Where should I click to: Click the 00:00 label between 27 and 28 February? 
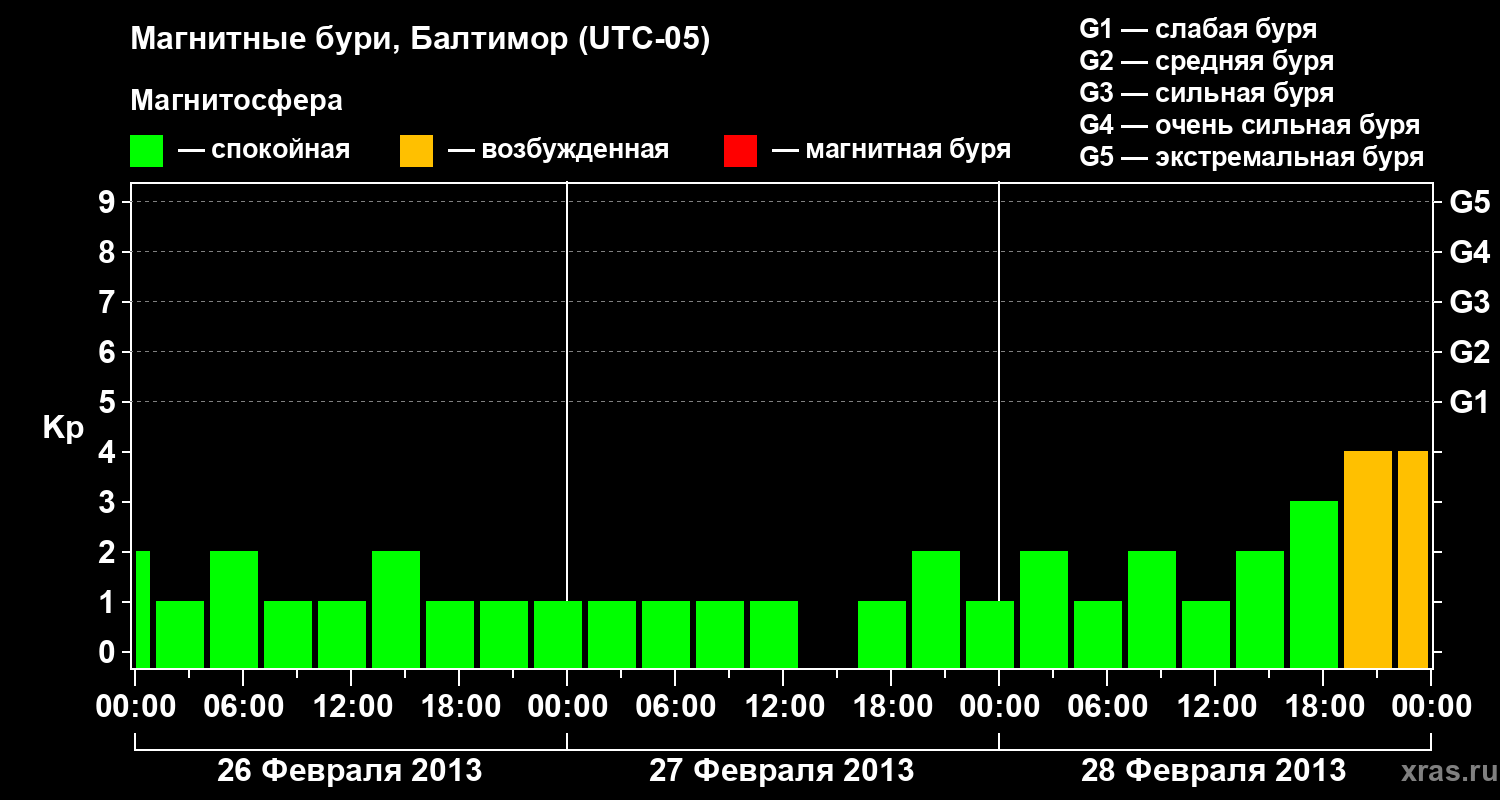[x=999, y=707]
